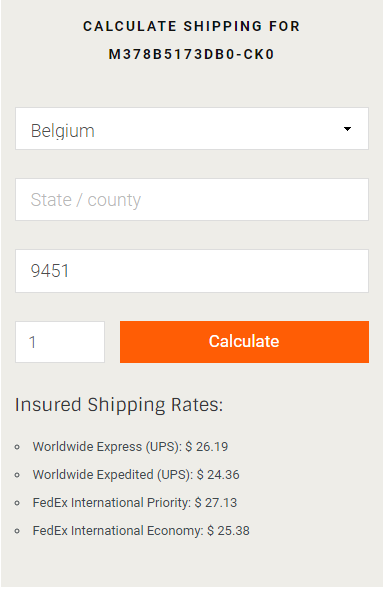The width and height of the screenshot is (390, 593).
Task: Click the bullet beside Worldwide Expedited
Action: point(17,475)
